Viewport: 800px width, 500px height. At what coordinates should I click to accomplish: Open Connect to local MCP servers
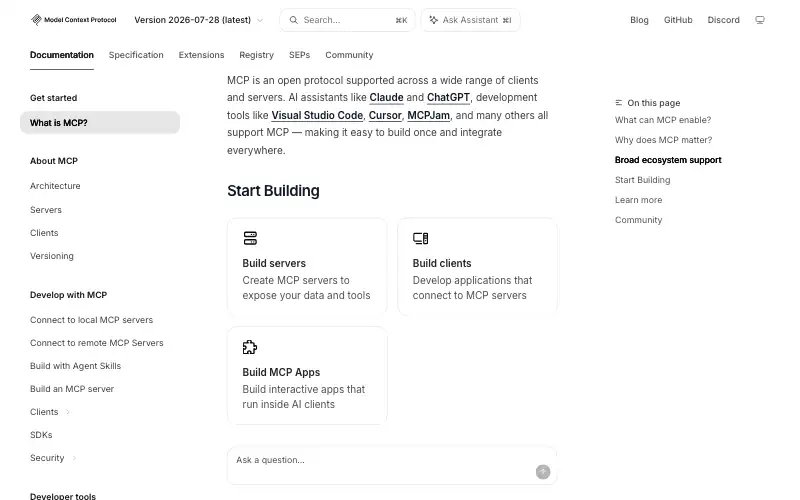click(x=92, y=320)
